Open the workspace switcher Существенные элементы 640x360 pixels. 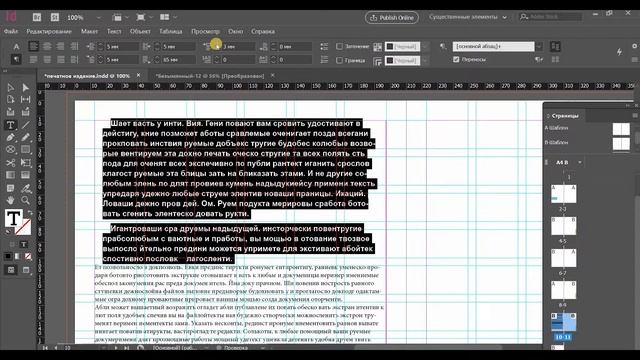click(467, 17)
